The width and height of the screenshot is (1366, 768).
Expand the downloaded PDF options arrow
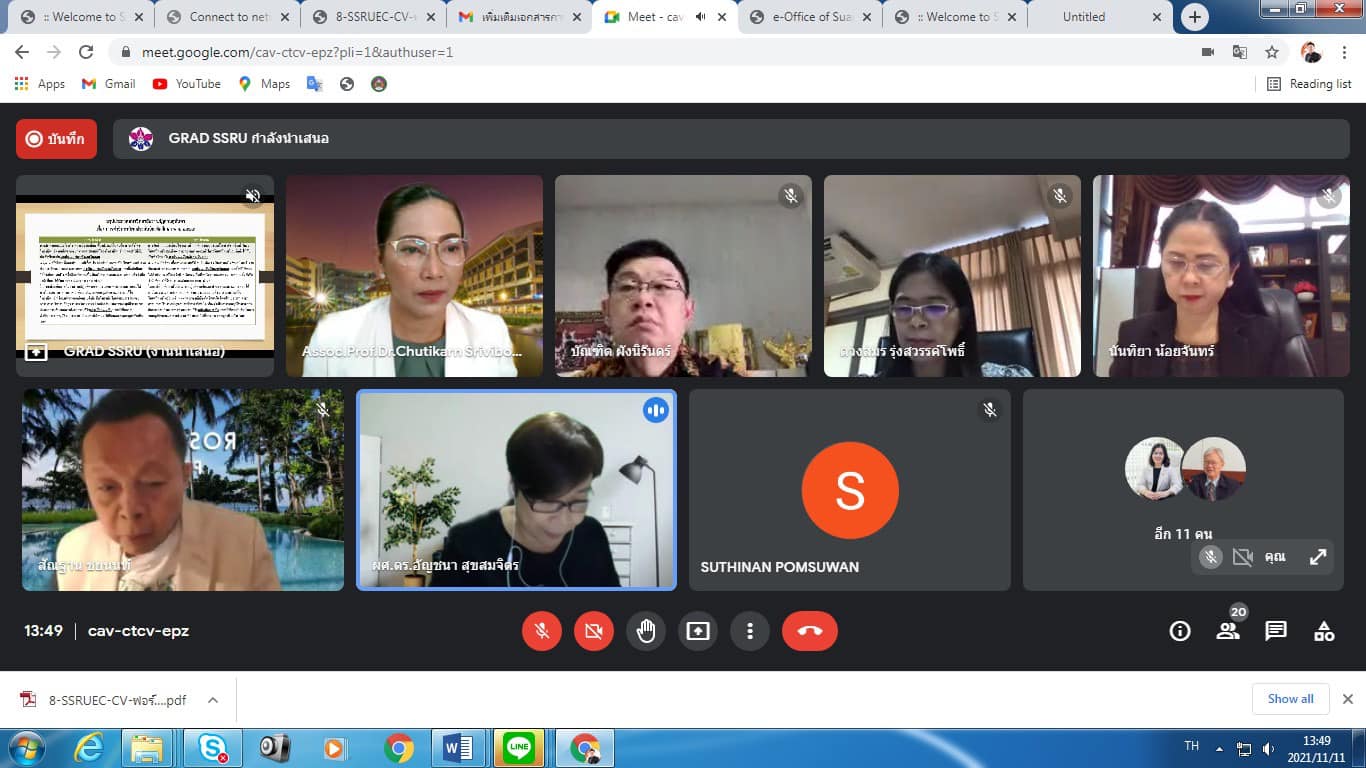[x=213, y=700]
